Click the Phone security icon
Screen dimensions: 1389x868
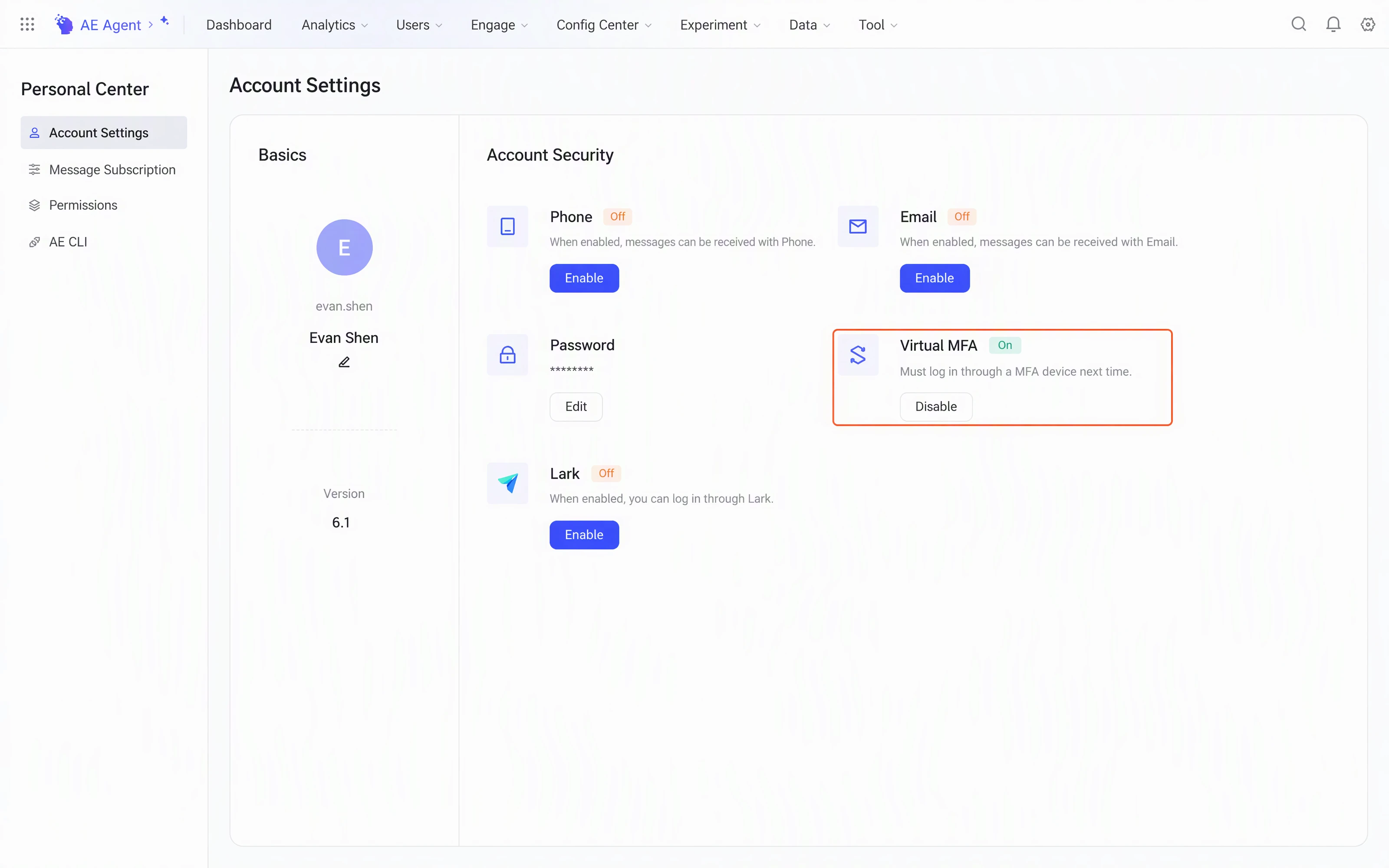point(507,226)
